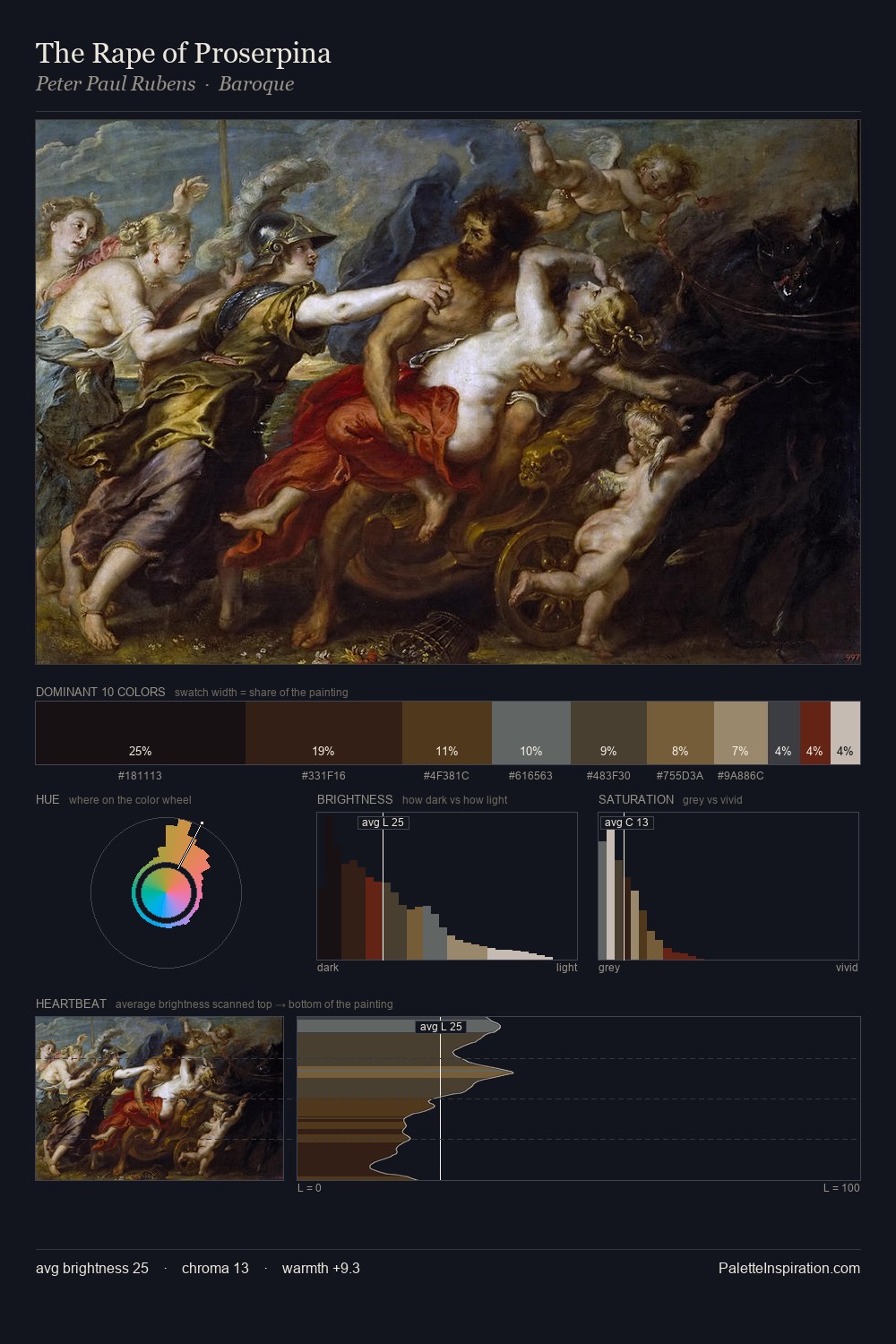Click the 'avg L 25' brightness label
Screen dimensions: 896x1344
click(383, 823)
